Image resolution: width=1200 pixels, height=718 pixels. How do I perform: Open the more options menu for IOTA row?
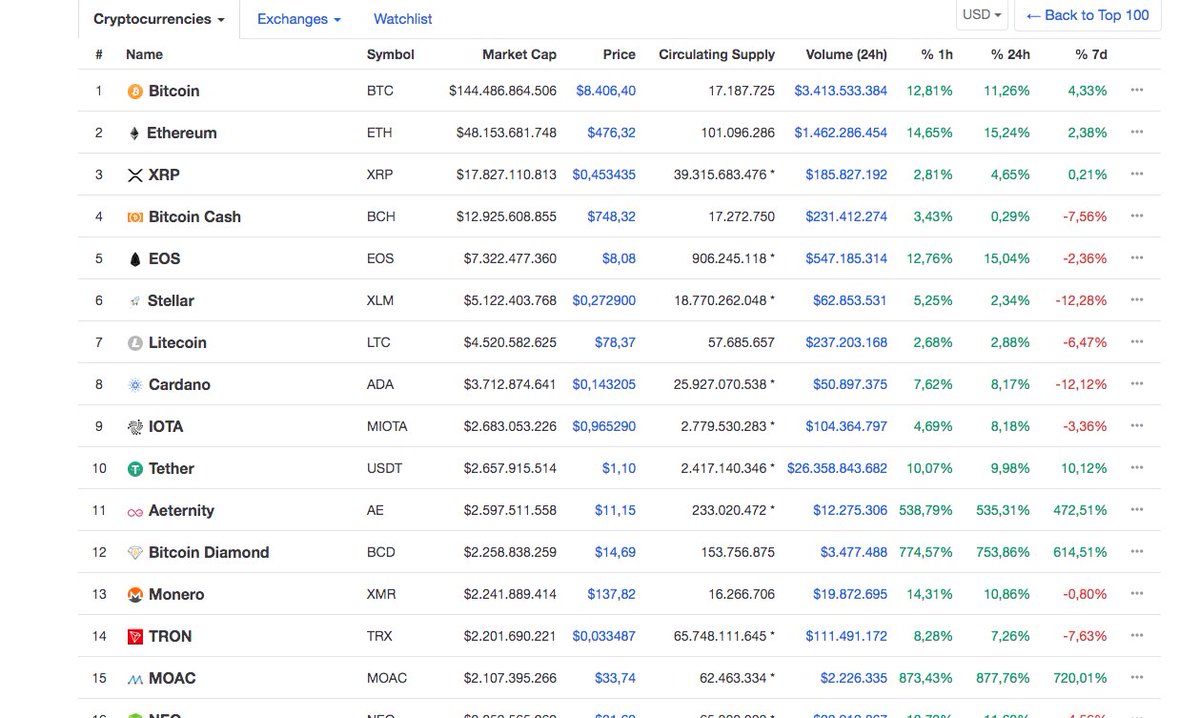[x=1137, y=426]
